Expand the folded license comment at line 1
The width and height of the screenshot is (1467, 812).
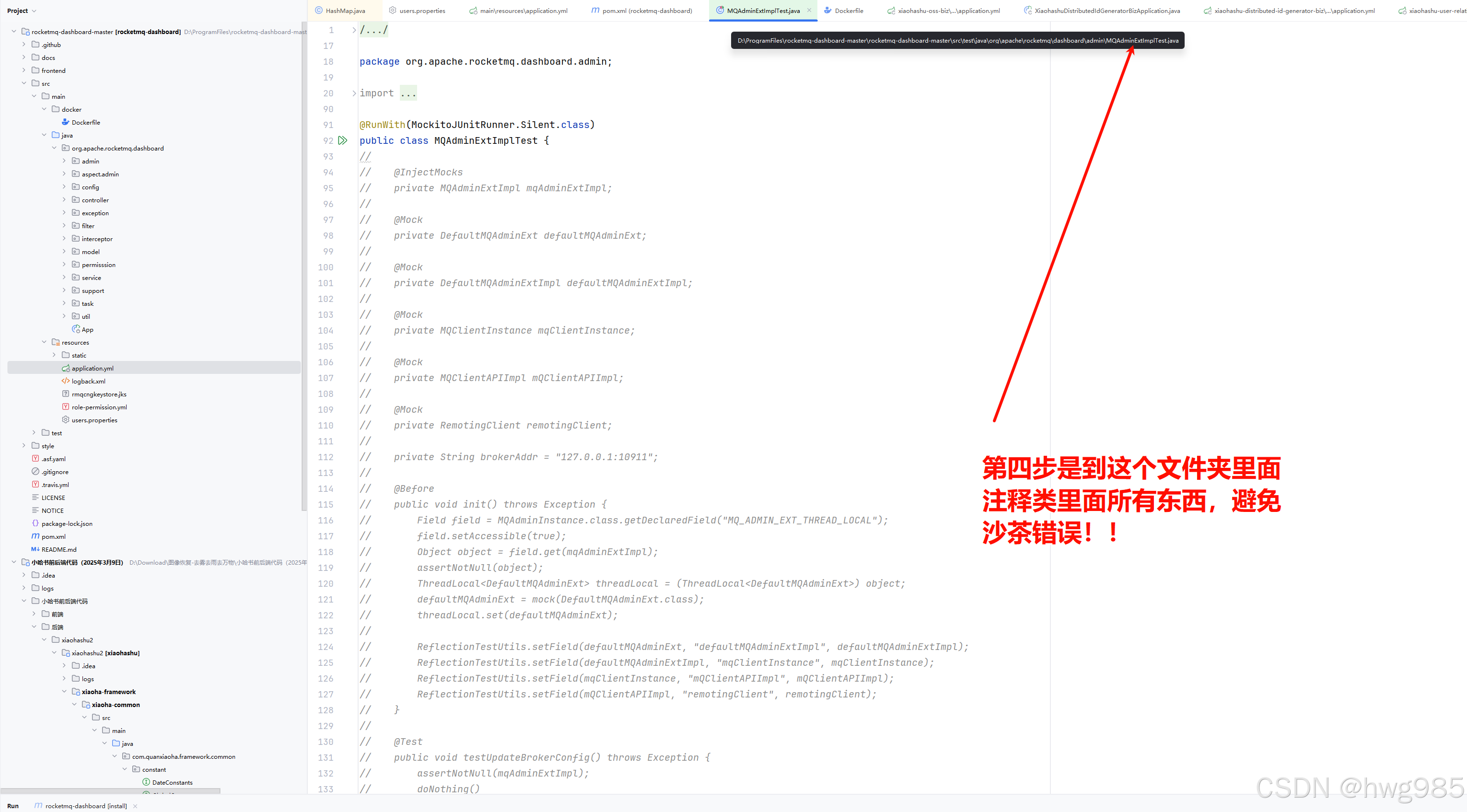354,30
